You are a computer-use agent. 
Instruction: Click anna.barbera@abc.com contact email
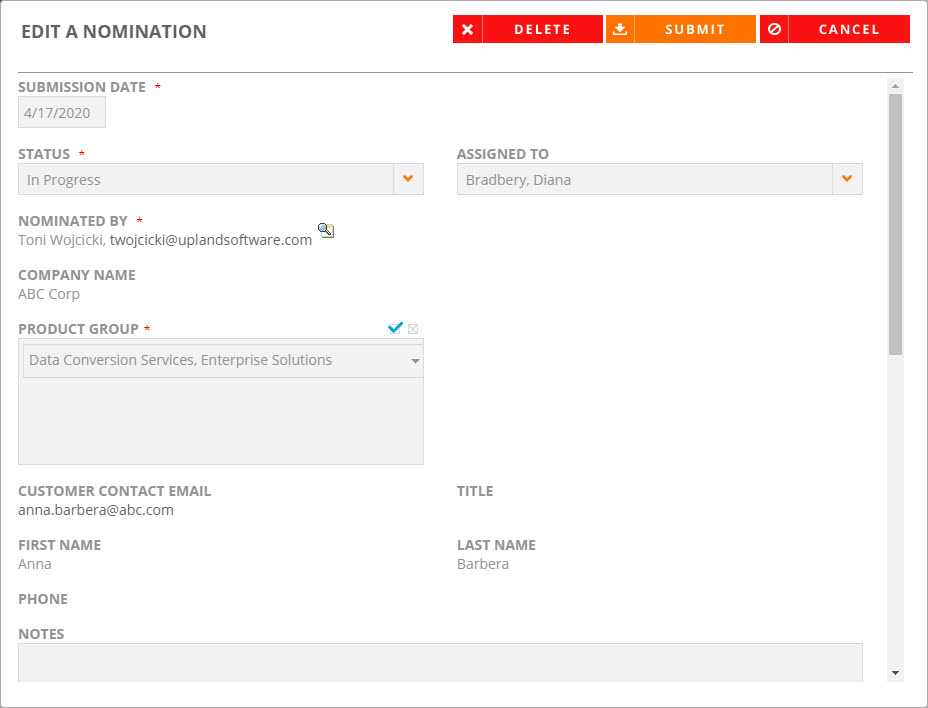pos(96,510)
